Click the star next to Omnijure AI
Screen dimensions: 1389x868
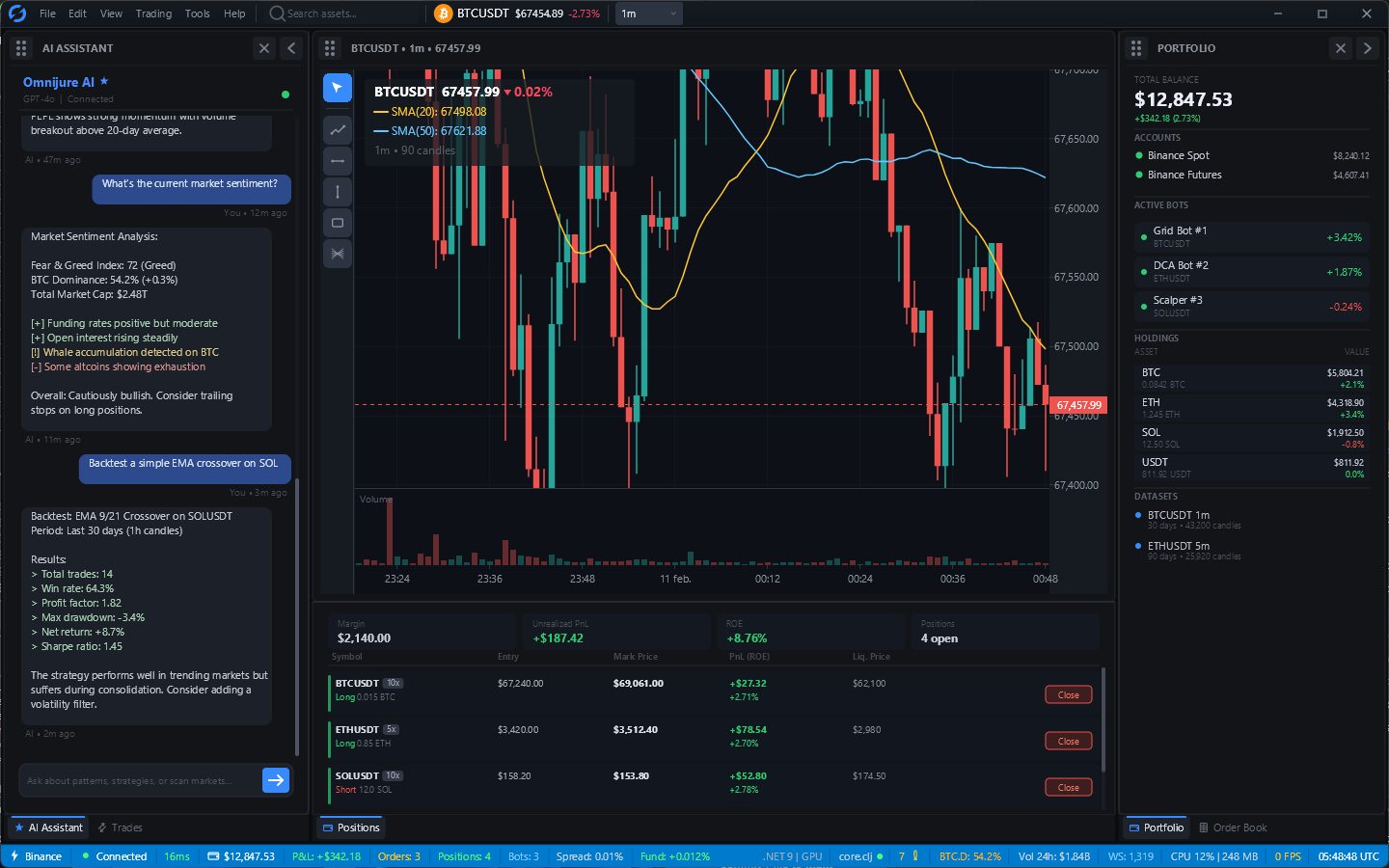[x=104, y=81]
